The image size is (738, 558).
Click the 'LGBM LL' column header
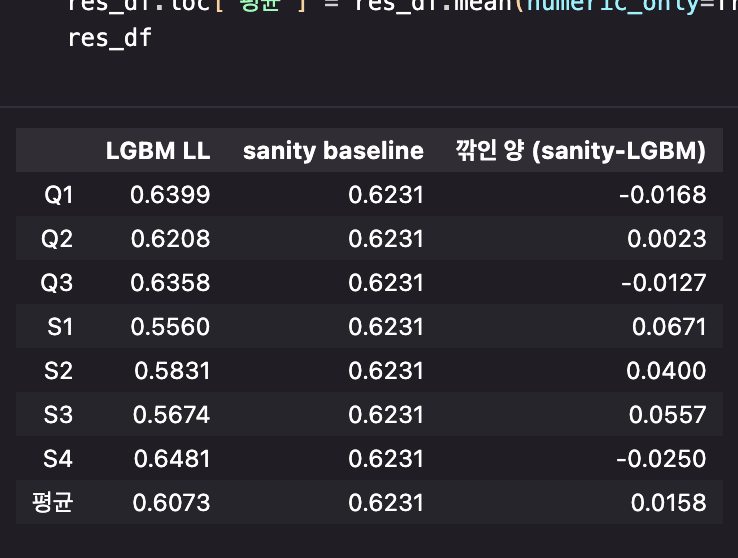(158, 151)
